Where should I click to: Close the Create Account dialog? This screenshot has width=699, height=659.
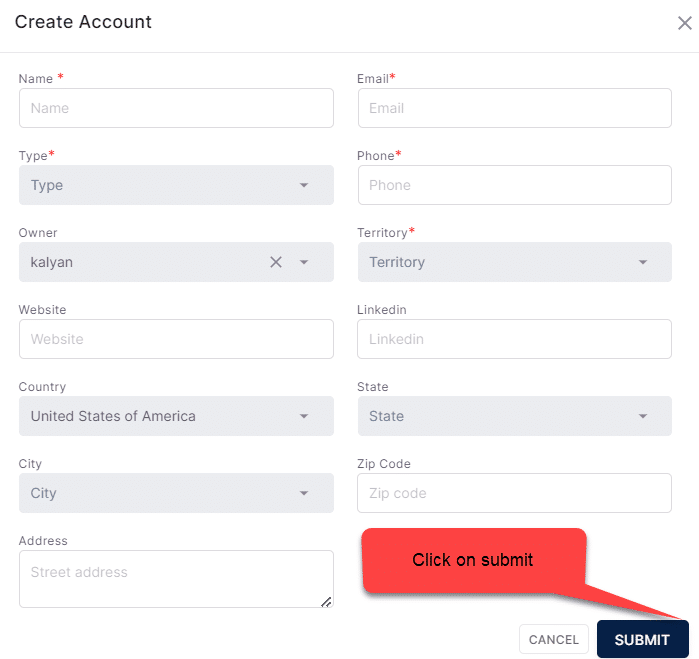click(x=685, y=23)
